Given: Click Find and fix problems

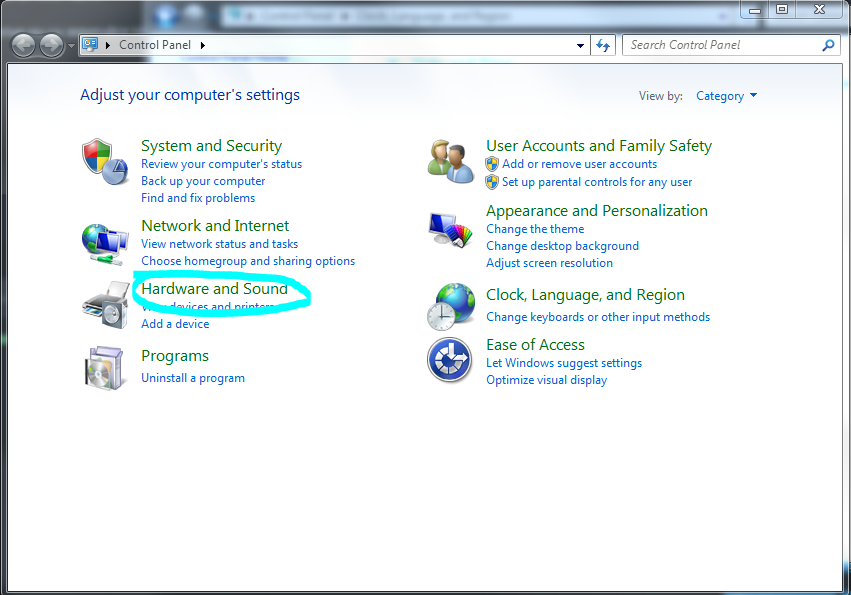Looking at the screenshot, I should tap(198, 198).
